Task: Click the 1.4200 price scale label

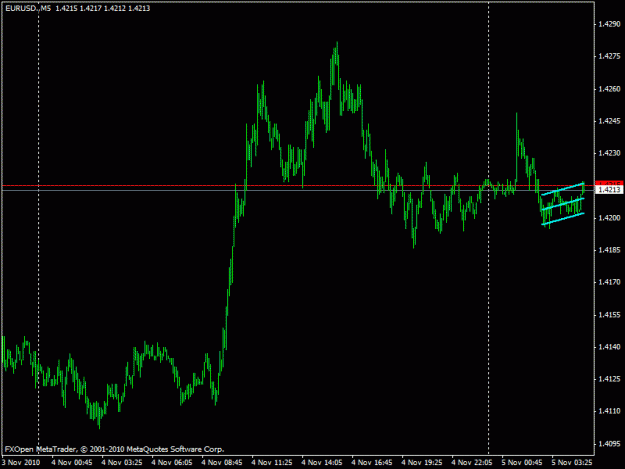Action: (609, 218)
